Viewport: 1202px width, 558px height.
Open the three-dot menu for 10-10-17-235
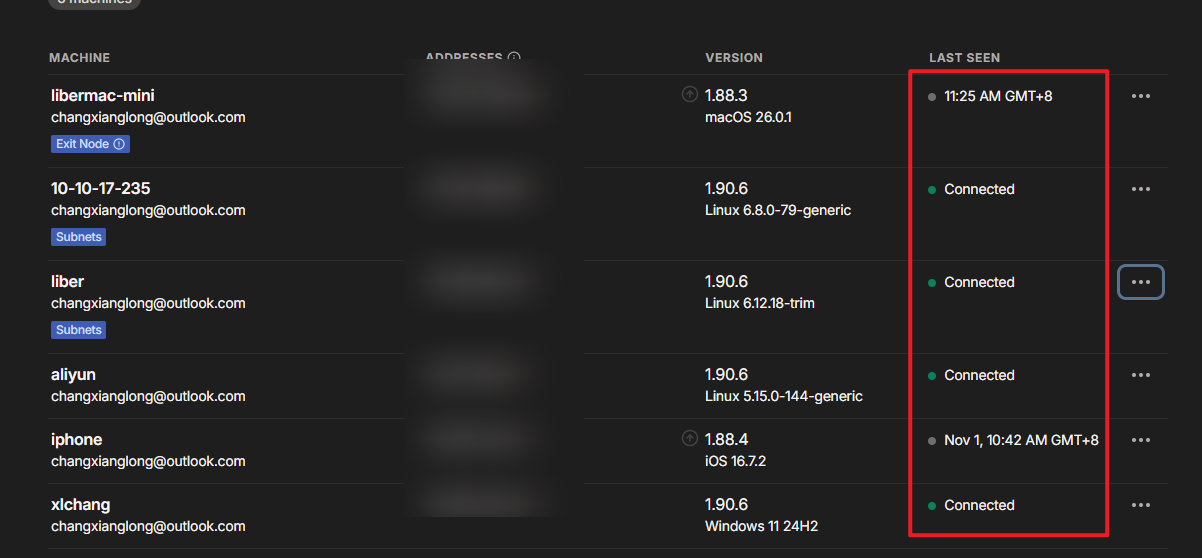click(x=1140, y=189)
